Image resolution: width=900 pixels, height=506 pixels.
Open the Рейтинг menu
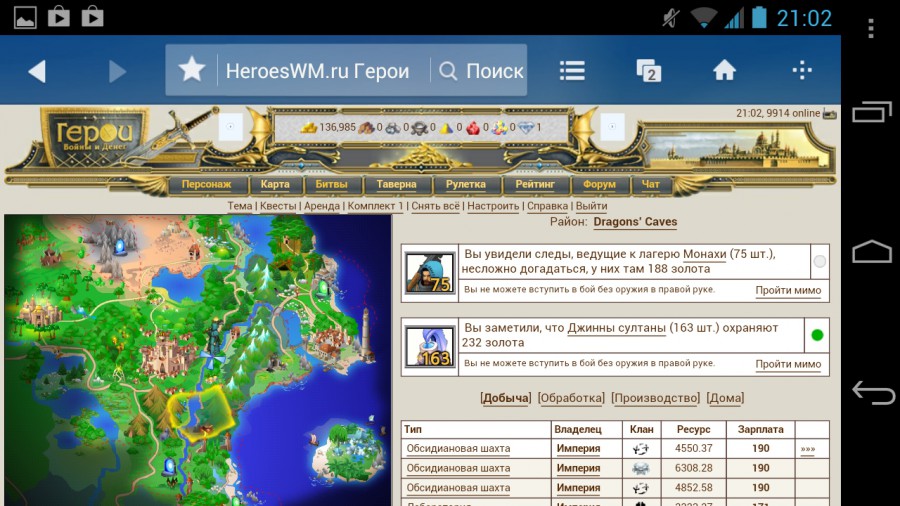[535, 185]
